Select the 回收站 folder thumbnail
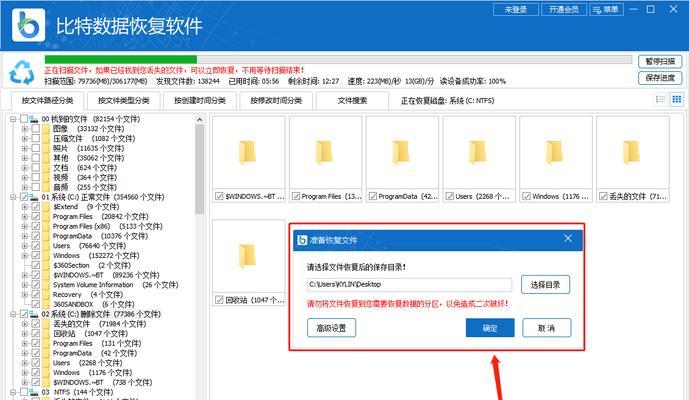689x400 pixels. 249,256
